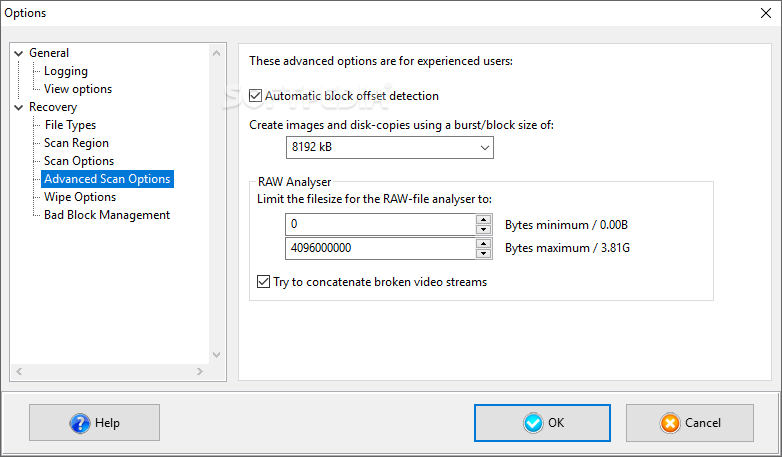
Task: Open Scan Region settings page
Action: pyautogui.click(x=76, y=143)
